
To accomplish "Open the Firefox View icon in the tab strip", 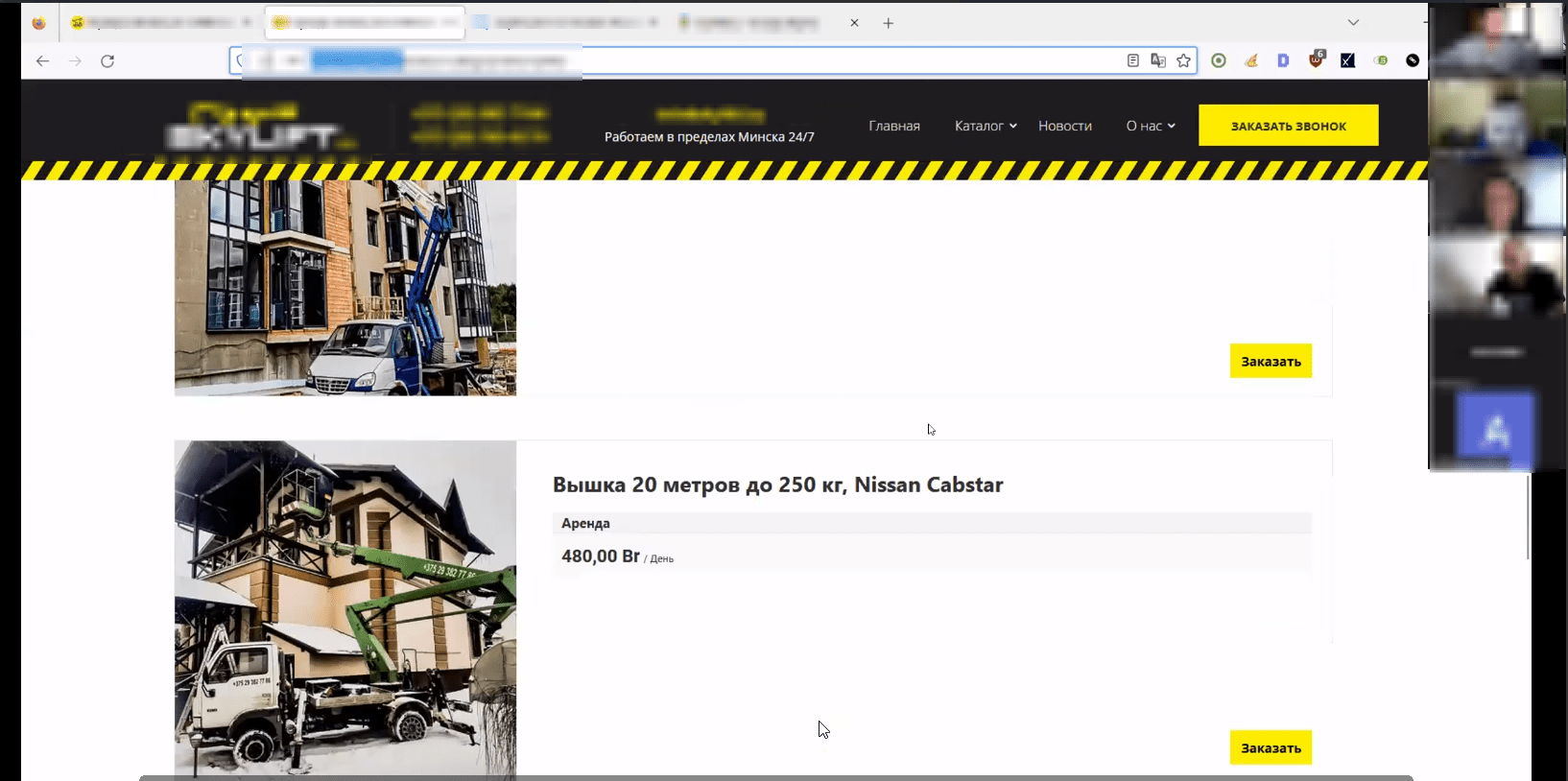I will point(38,23).
